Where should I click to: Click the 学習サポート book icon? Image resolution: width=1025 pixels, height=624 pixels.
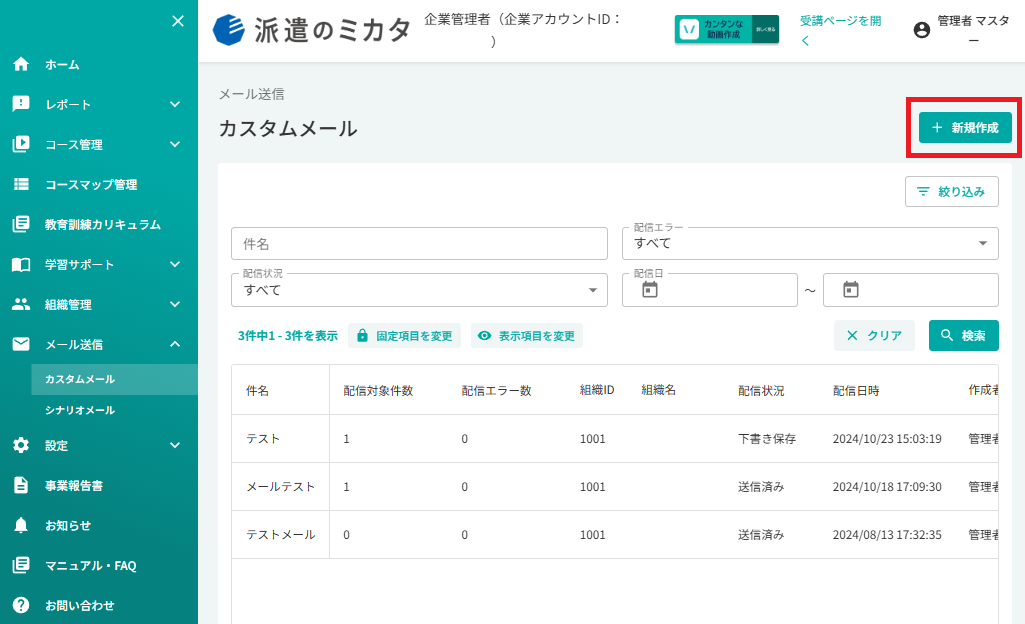21,265
